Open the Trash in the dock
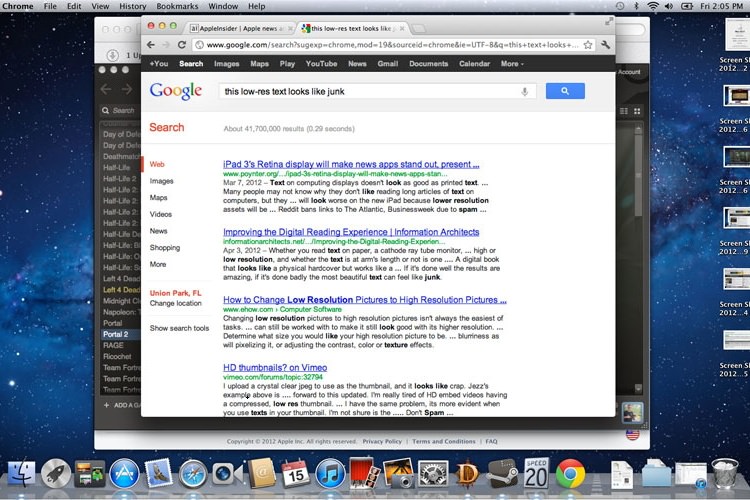This screenshot has width=750, height=500. 725,473
